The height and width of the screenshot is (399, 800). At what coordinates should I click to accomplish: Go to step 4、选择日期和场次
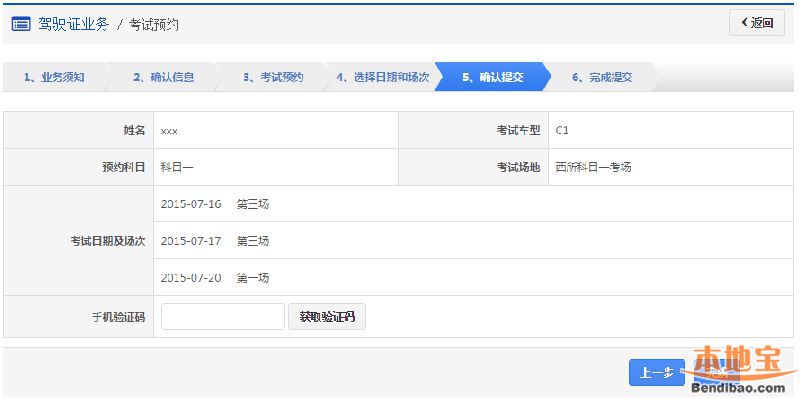pyautogui.click(x=383, y=78)
